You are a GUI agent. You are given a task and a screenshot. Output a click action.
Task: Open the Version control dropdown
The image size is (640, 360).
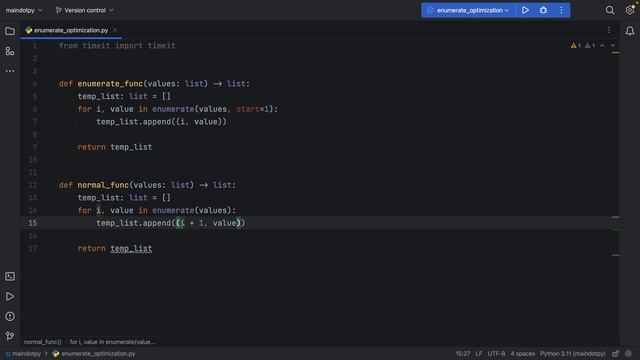[x=84, y=10]
